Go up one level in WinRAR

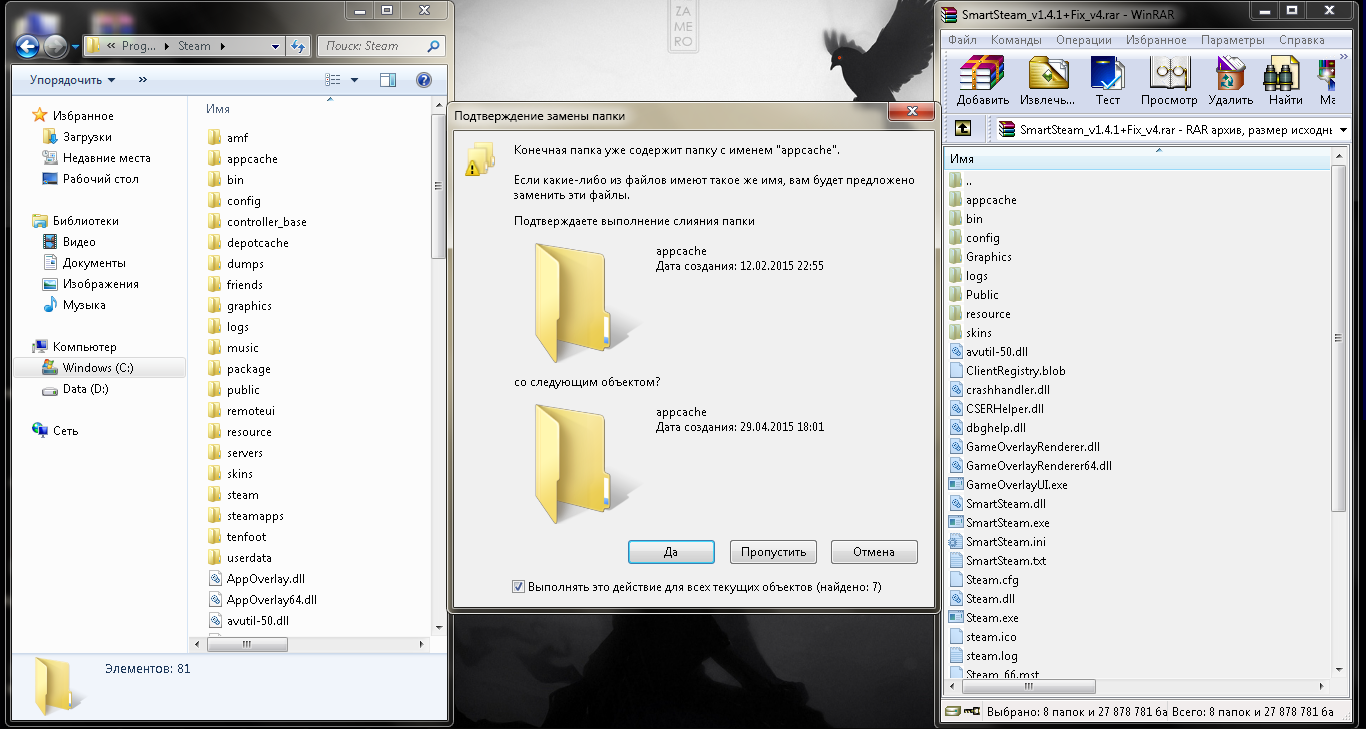coord(963,129)
